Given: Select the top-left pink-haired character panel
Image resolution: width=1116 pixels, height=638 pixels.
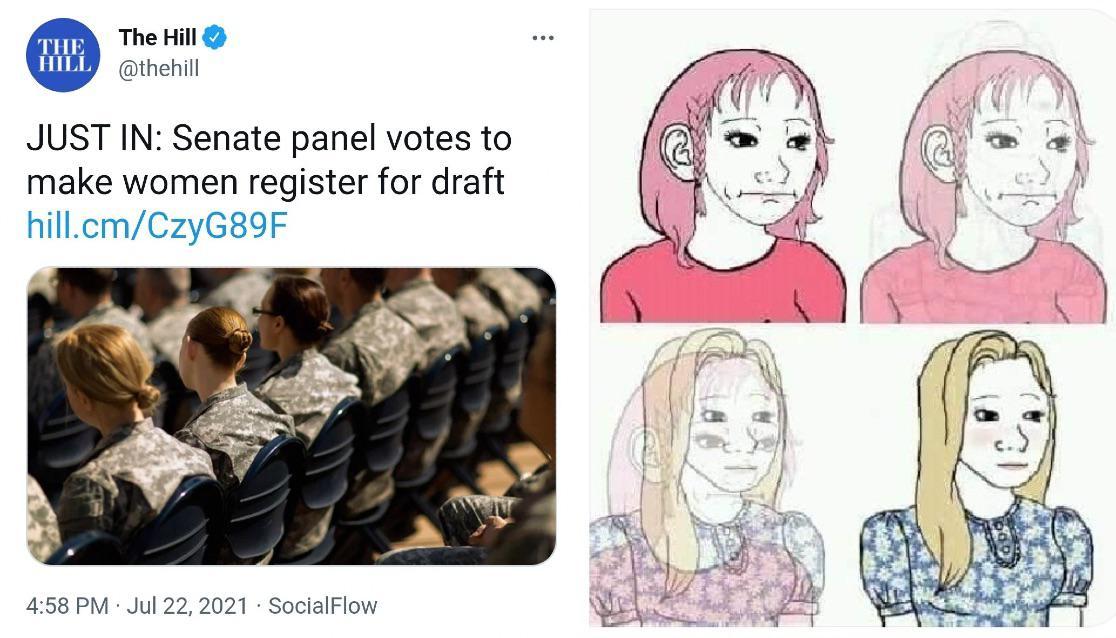Looking at the screenshot, I should point(723,170).
